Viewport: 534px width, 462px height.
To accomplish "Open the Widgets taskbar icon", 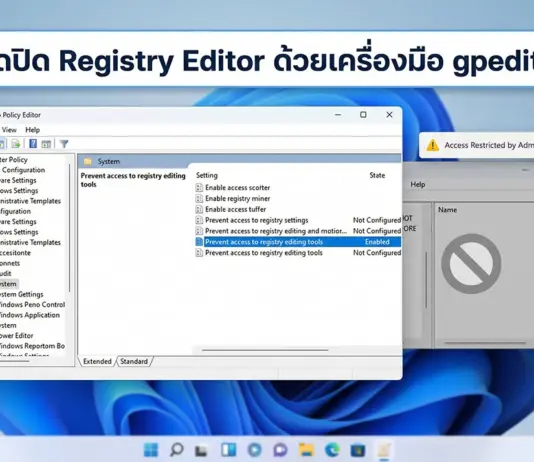I will pos(229,450).
